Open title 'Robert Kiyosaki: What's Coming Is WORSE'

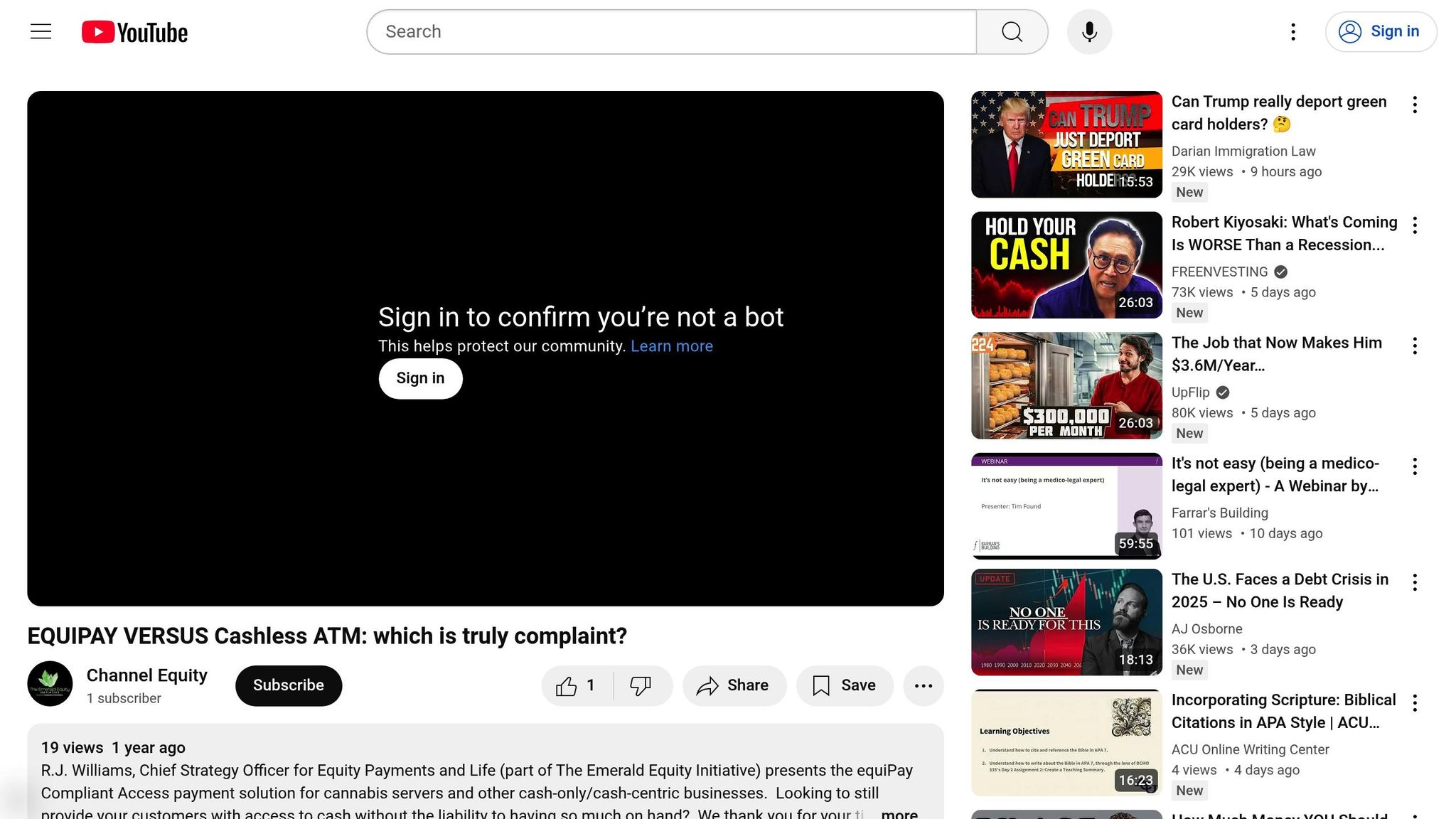click(1284, 234)
